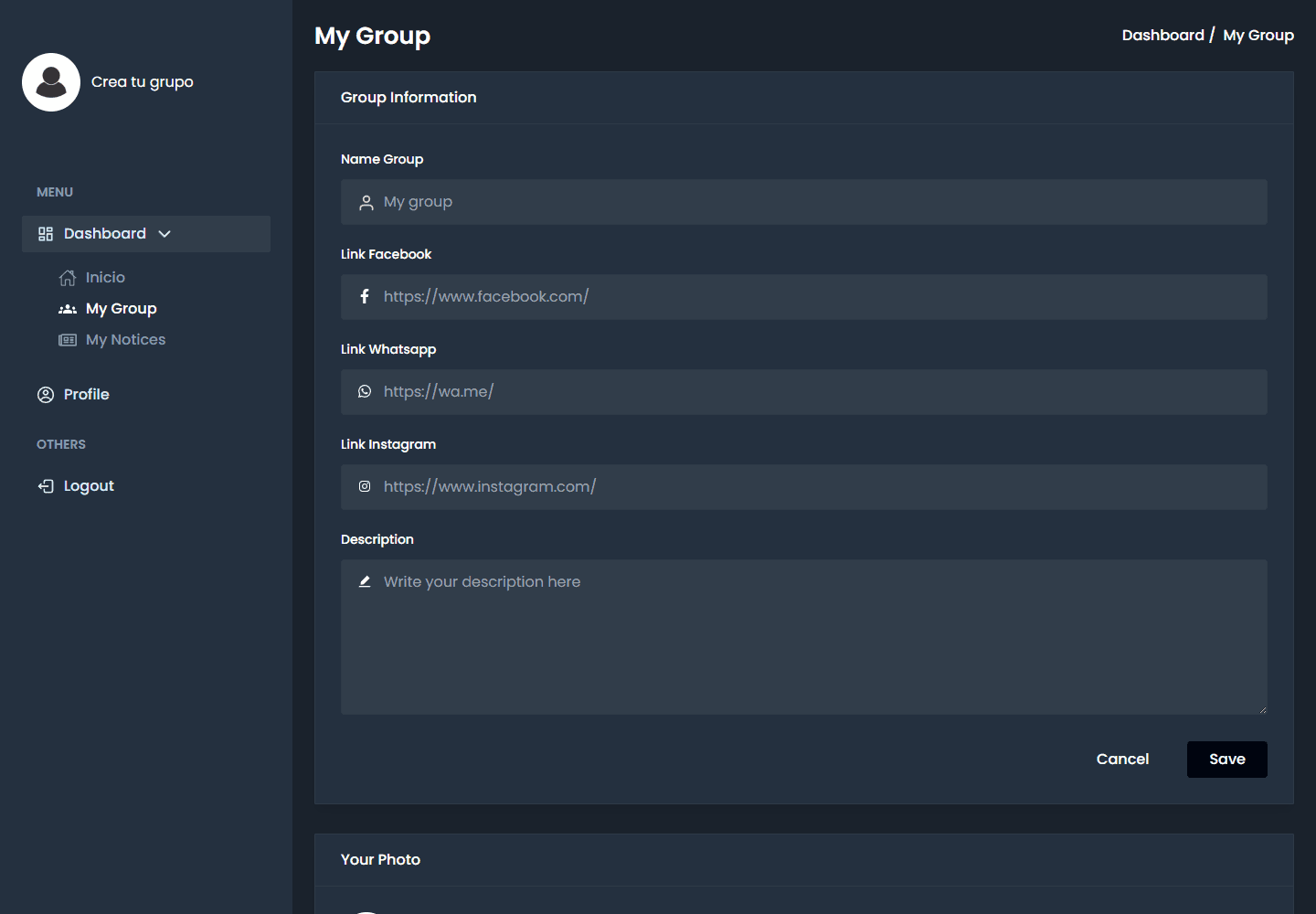Click the Facebook logo icon in field

click(365, 296)
